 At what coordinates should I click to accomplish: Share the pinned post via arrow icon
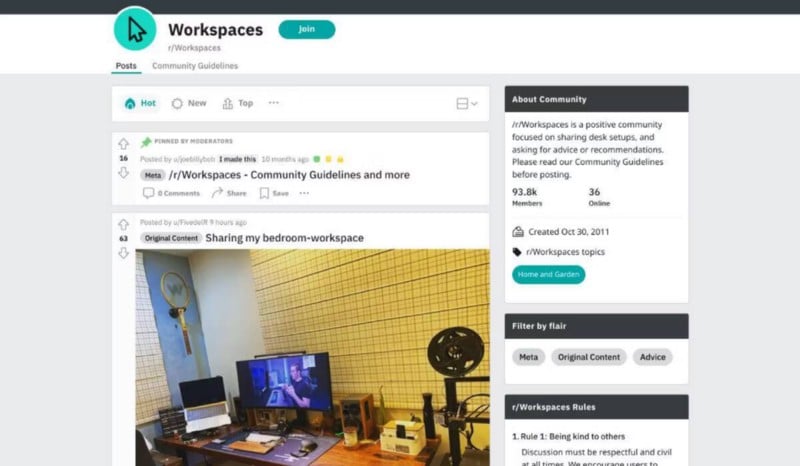click(x=217, y=192)
